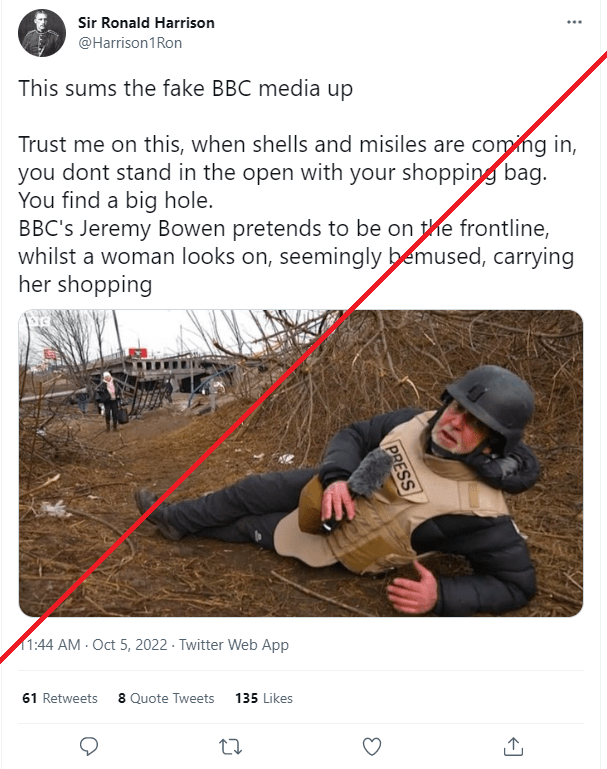This screenshot has height=769, width=607.
Task: Open the Sir Ronald Harrison display name
Action: click(146, 23)
